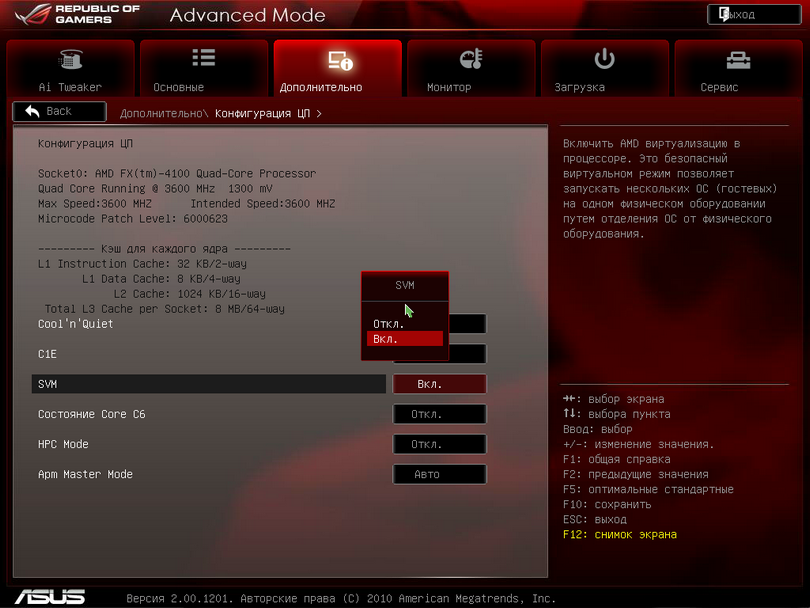Switch to the Монитор tab label
Image resolution: width=810 pixels, height=608 pixels.
click(449, 87)
